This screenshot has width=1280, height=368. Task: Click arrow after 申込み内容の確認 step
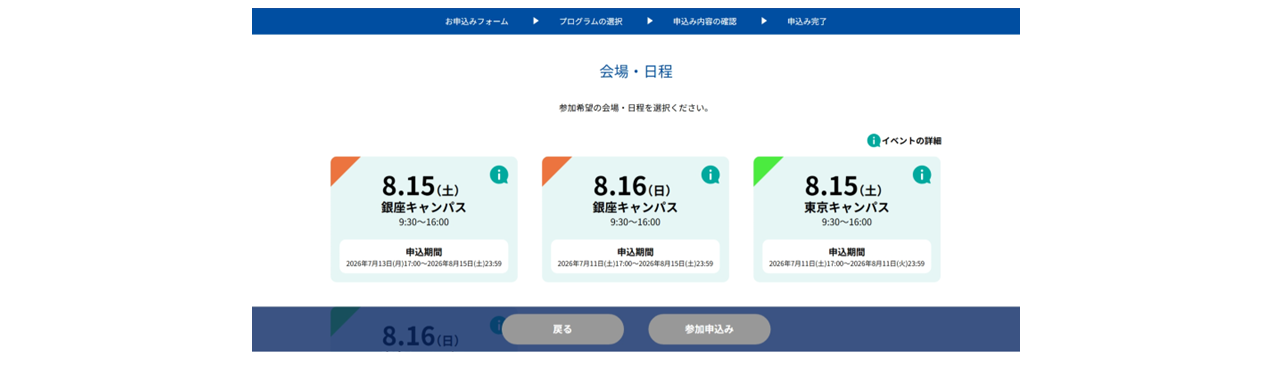763,21
